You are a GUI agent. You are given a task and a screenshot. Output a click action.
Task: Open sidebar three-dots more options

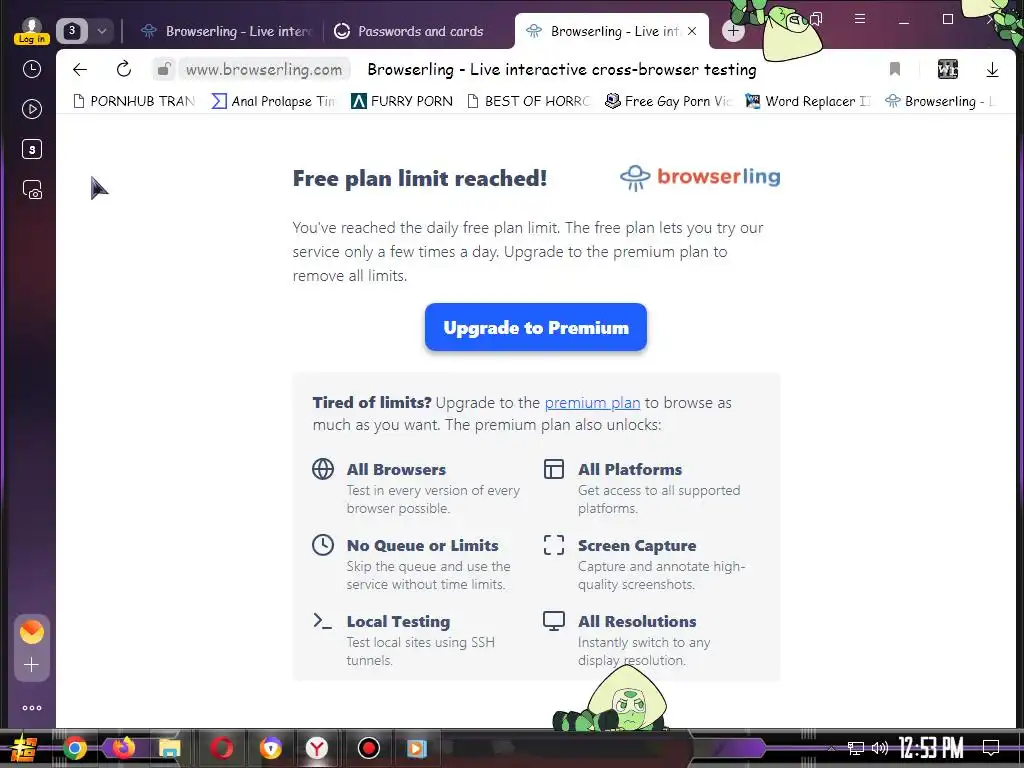[32, 708]
